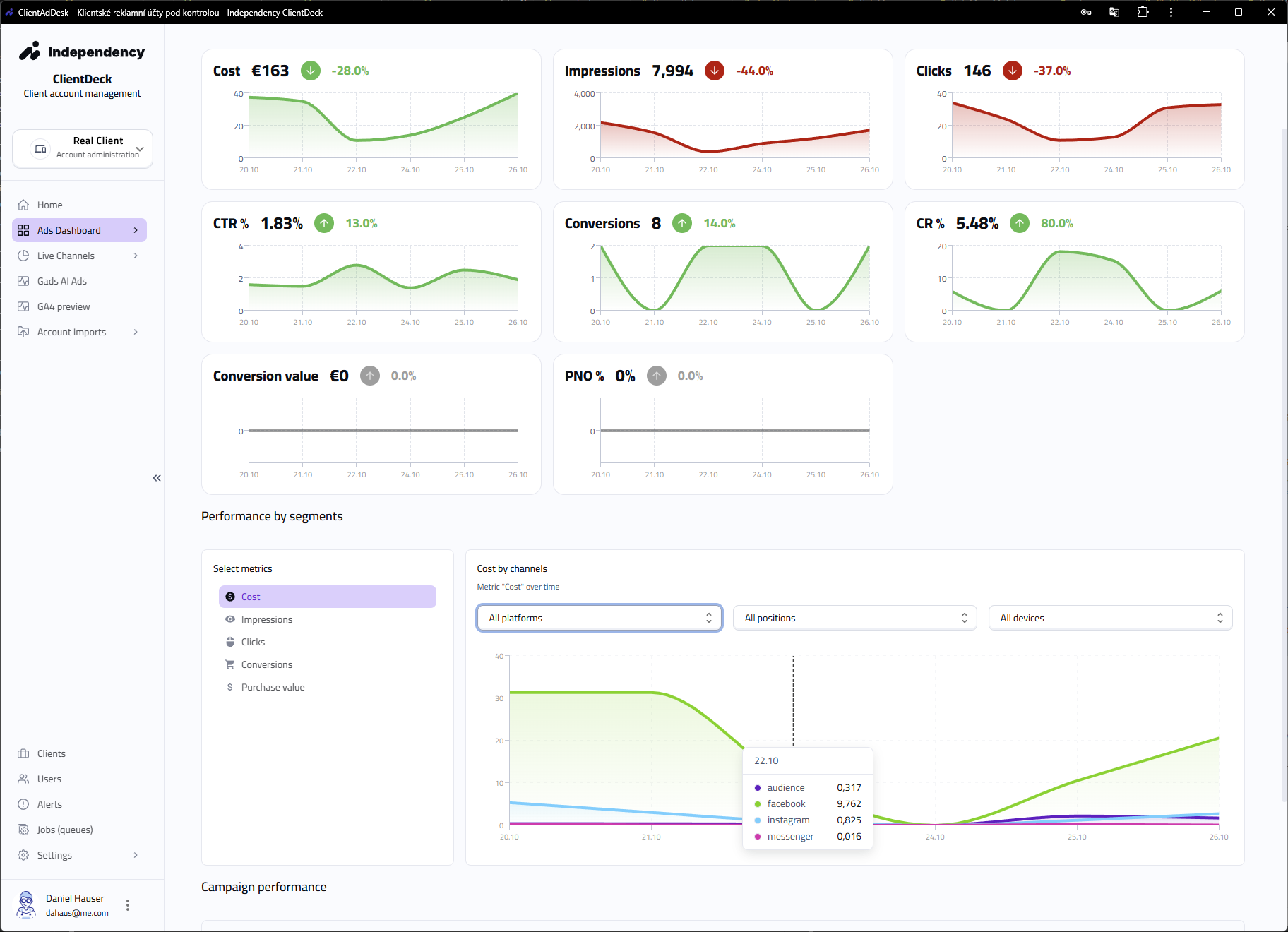
Task: Open Alerts using its warning icon
Action: coord(23,804)
